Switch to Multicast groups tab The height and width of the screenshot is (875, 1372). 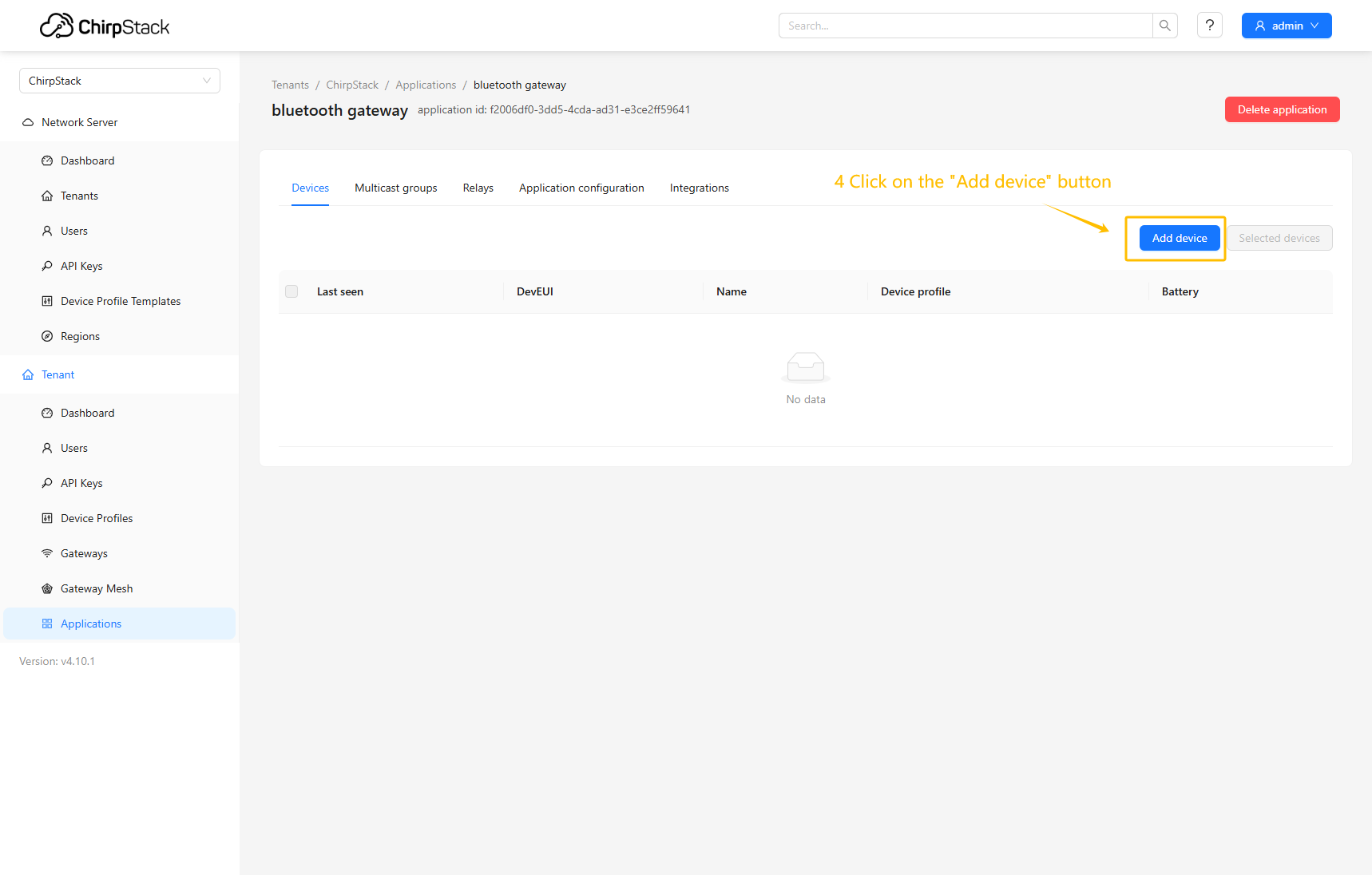395,188
